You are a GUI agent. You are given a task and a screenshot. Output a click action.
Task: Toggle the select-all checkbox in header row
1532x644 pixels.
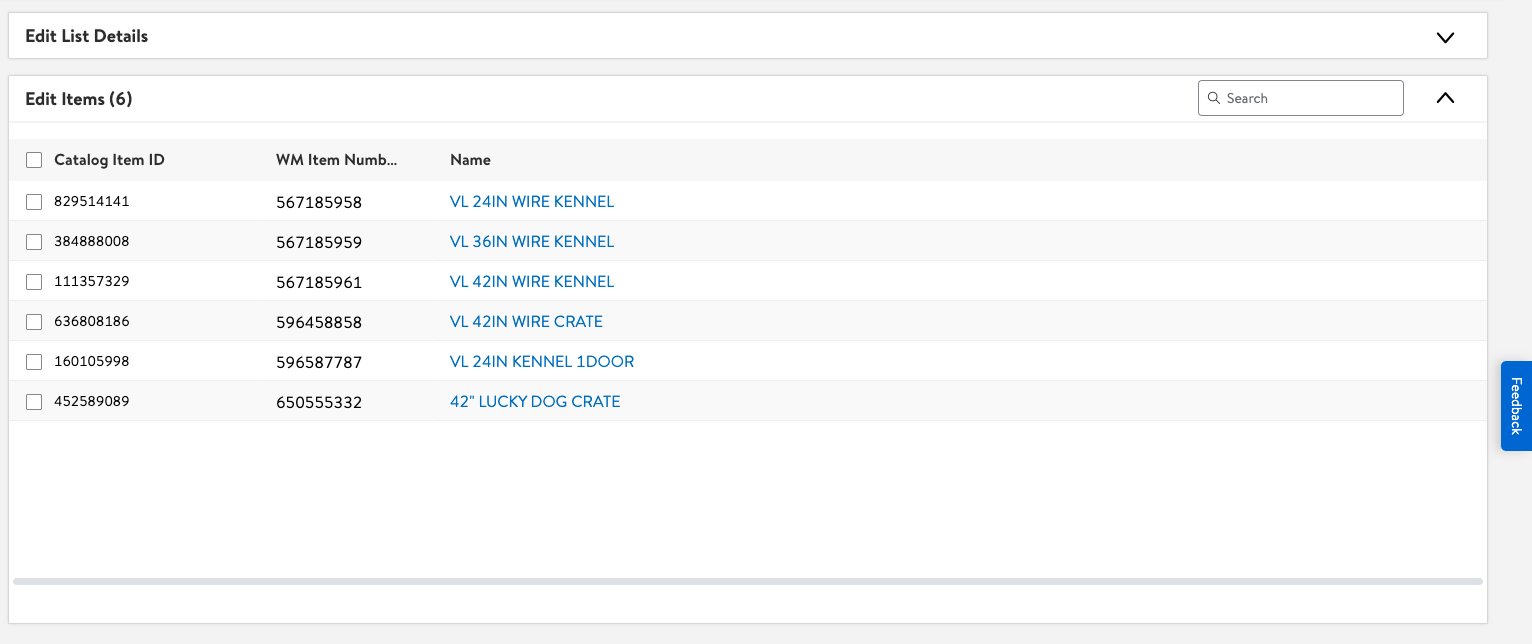(x=34, y=160)
